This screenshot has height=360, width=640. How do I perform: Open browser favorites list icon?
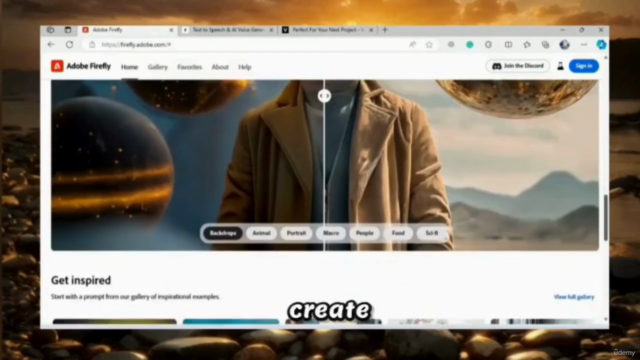click(x=527, y=44)
